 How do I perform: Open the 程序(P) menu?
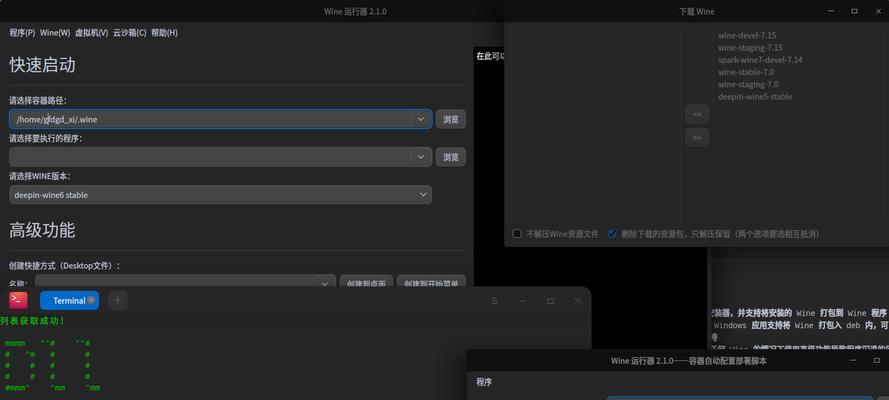[x=22, y=33]
